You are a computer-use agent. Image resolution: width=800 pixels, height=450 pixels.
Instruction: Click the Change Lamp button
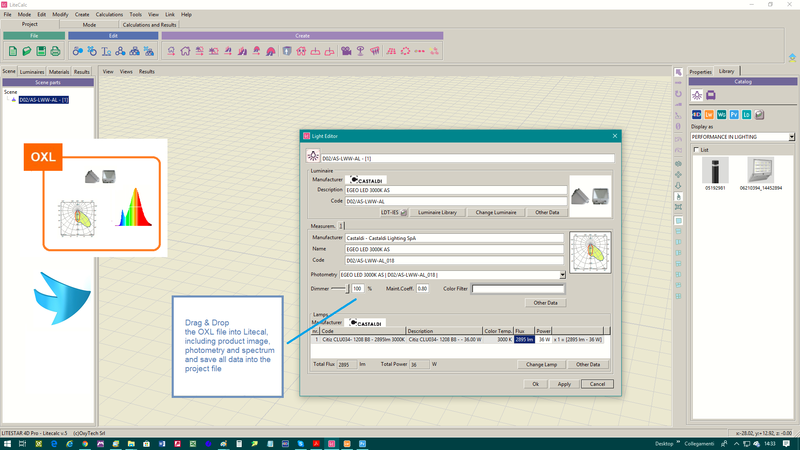click(541, 364)
